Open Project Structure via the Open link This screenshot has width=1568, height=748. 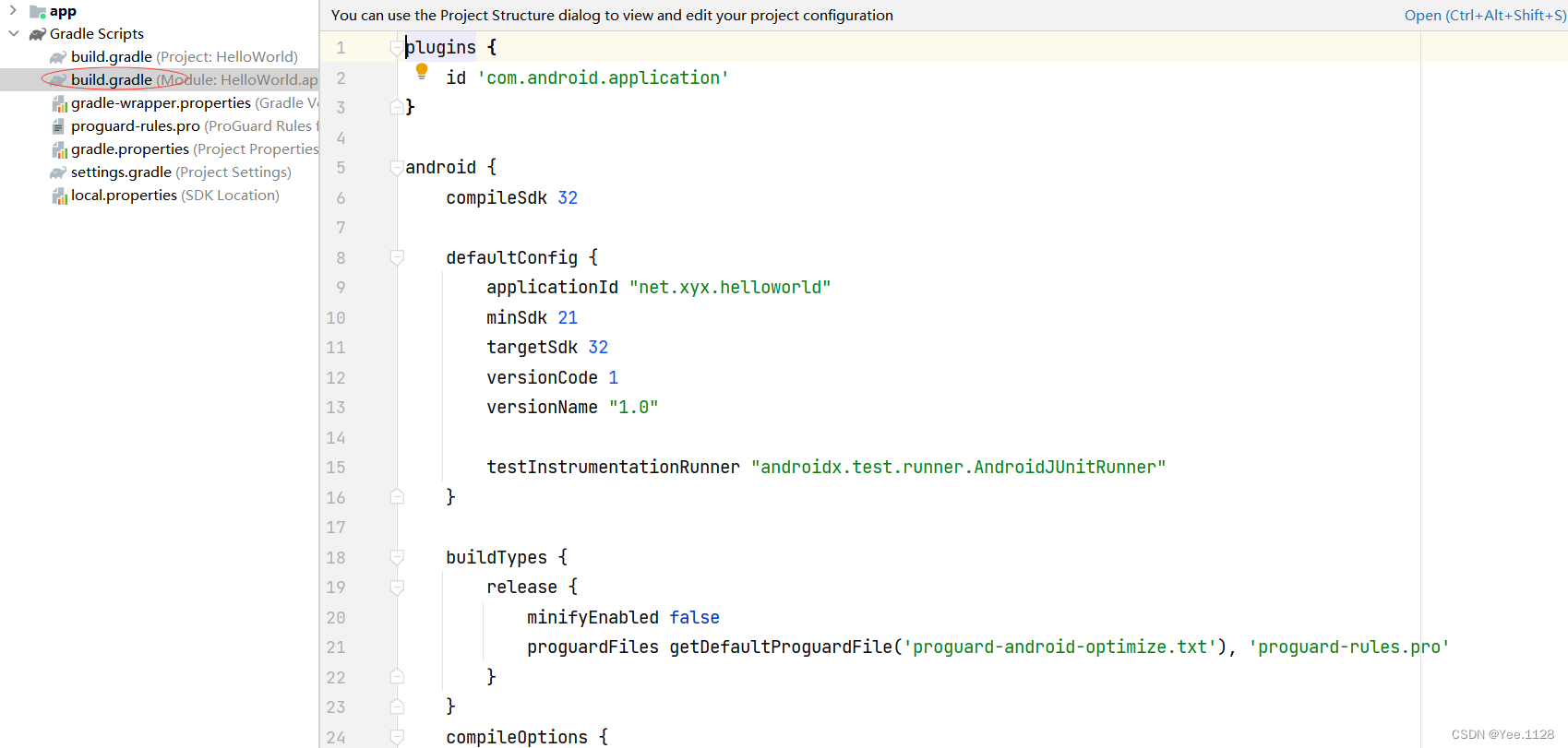tap(1485, 16)
